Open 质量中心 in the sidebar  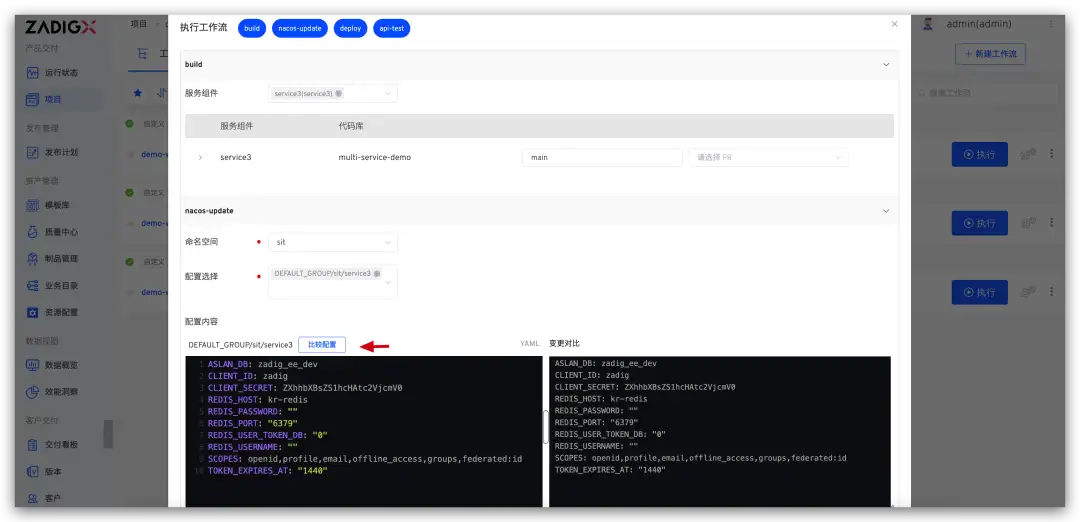coord(52,232)
